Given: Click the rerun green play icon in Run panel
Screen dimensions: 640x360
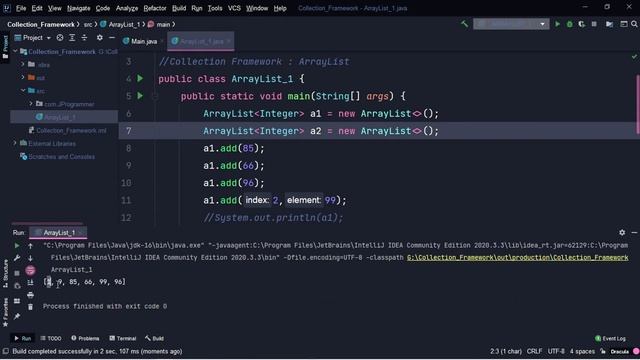Looking at the screenshot, I should [17, 245].
